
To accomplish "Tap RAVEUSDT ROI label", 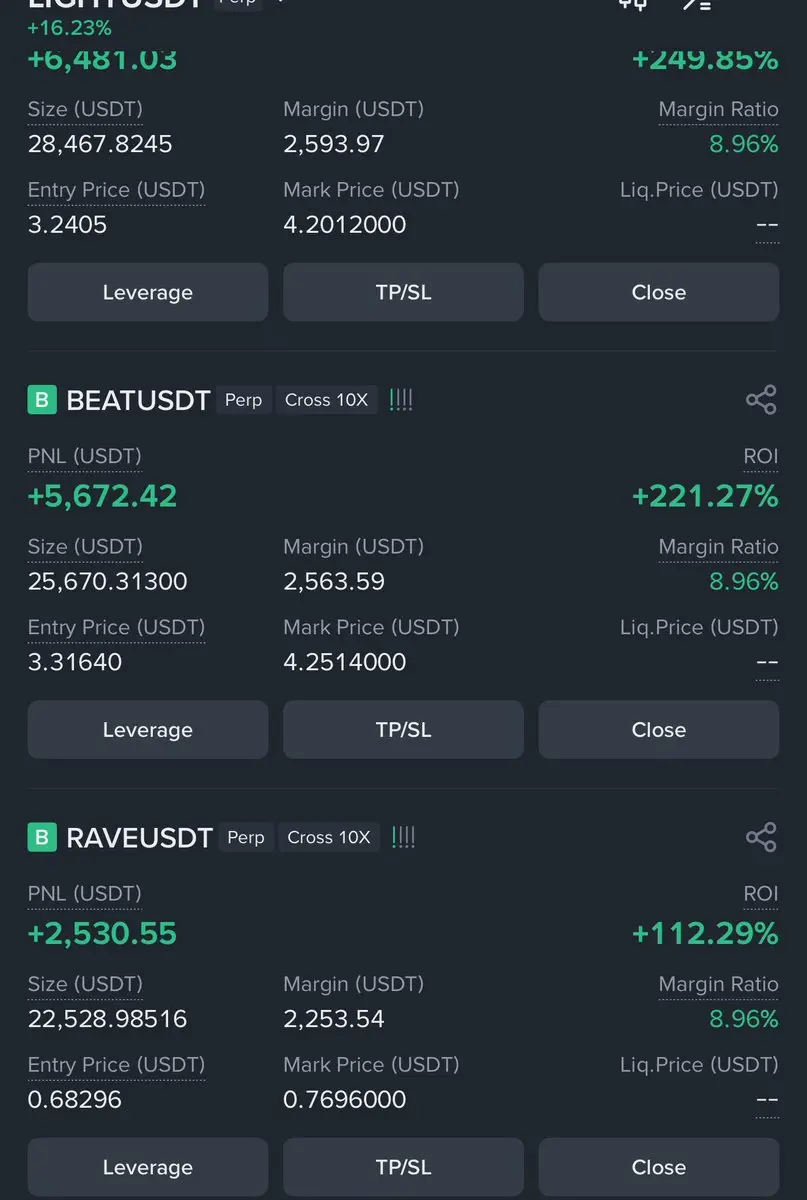I will coord(760,894).
